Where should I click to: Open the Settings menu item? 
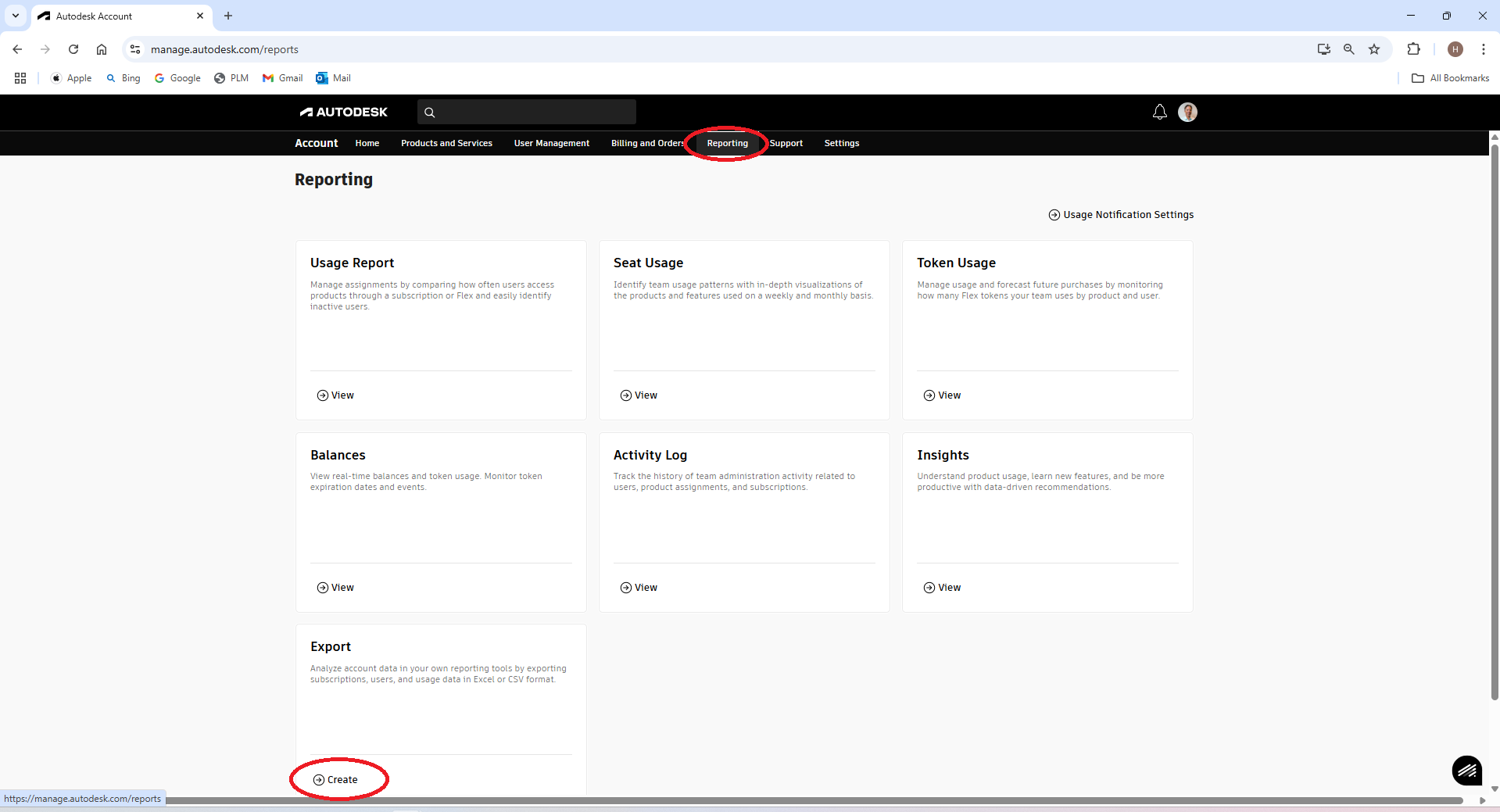point(842,143)
